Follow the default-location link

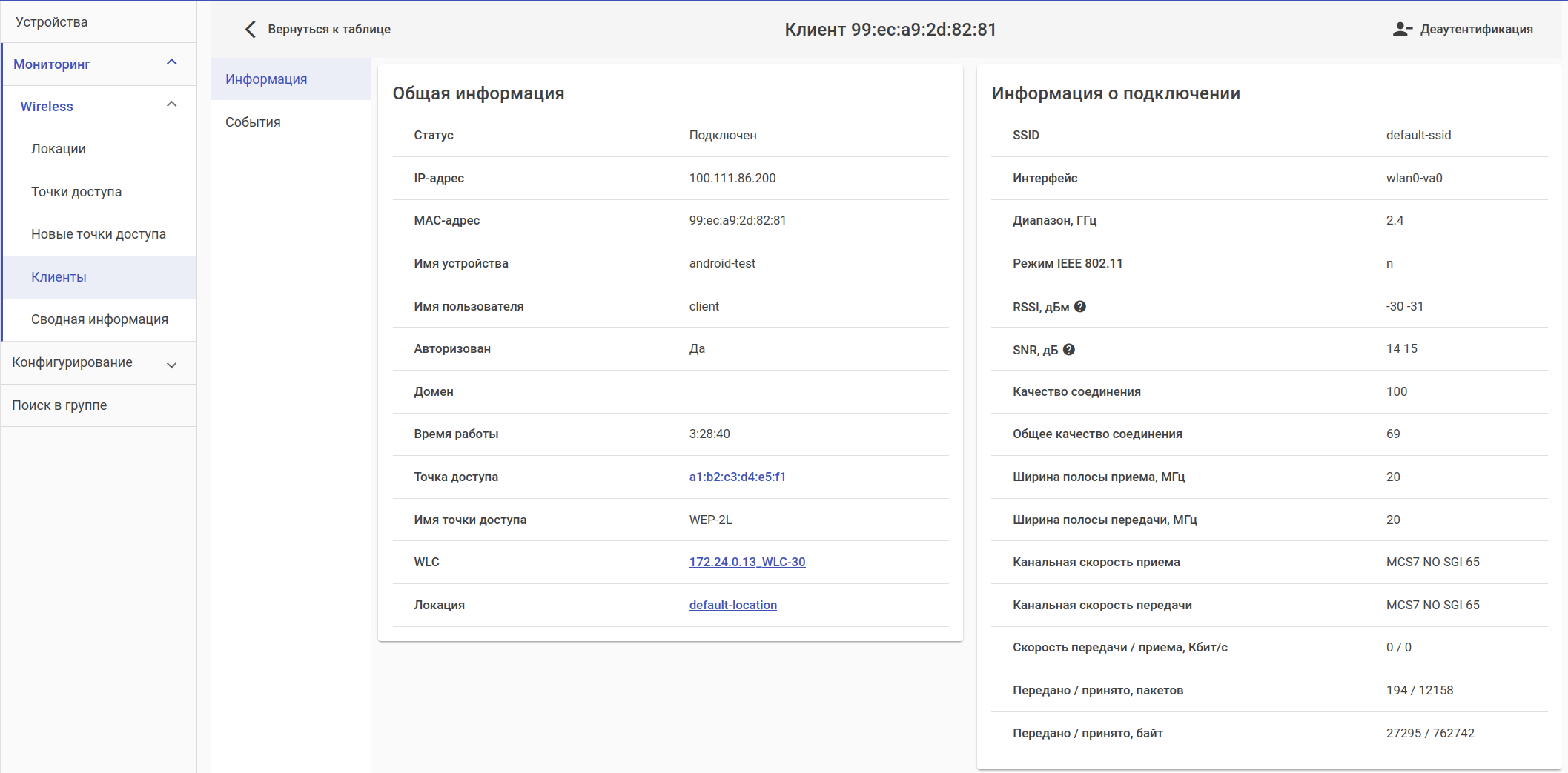pos(732,605)
